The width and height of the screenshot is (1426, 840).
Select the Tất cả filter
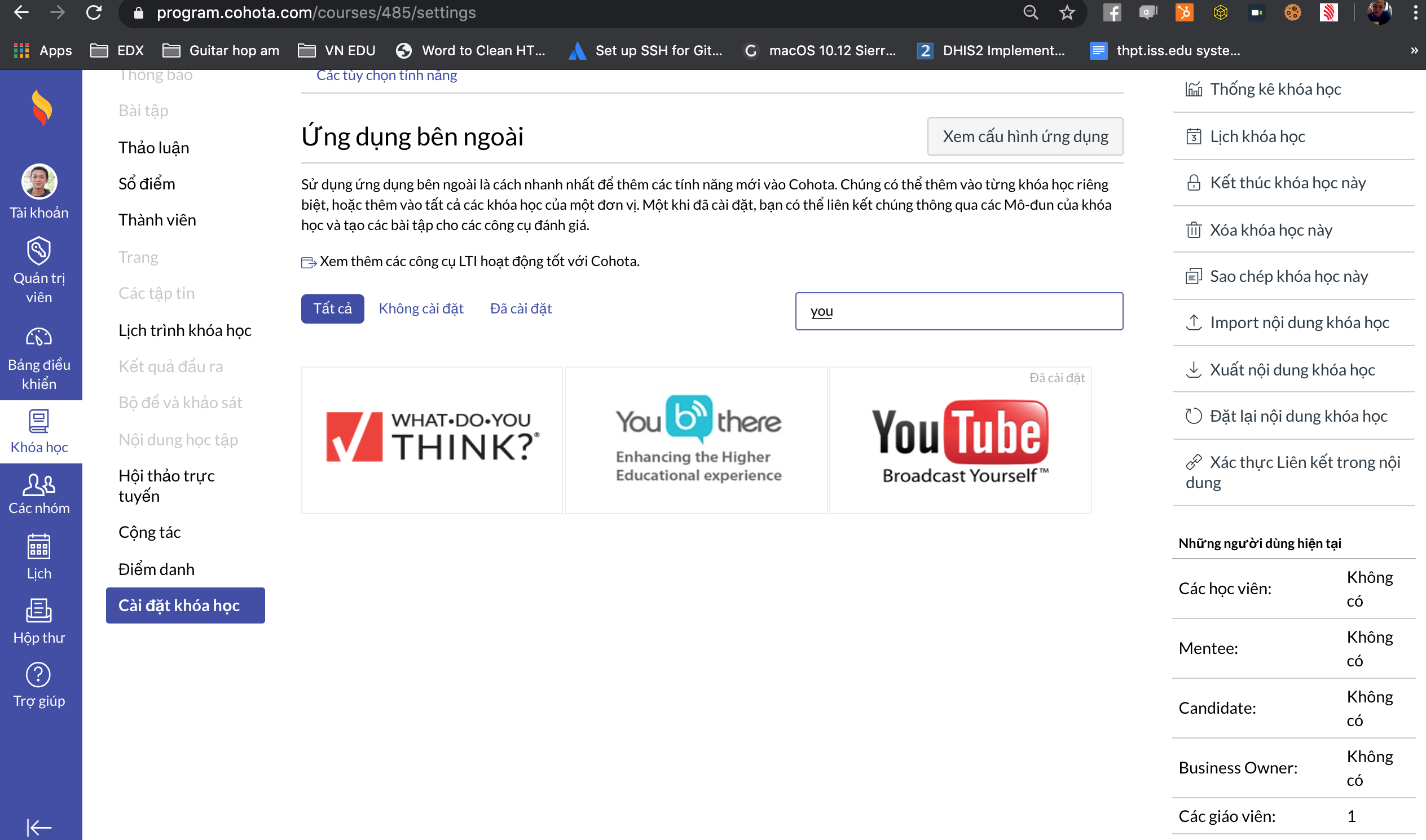coord(332,308)
